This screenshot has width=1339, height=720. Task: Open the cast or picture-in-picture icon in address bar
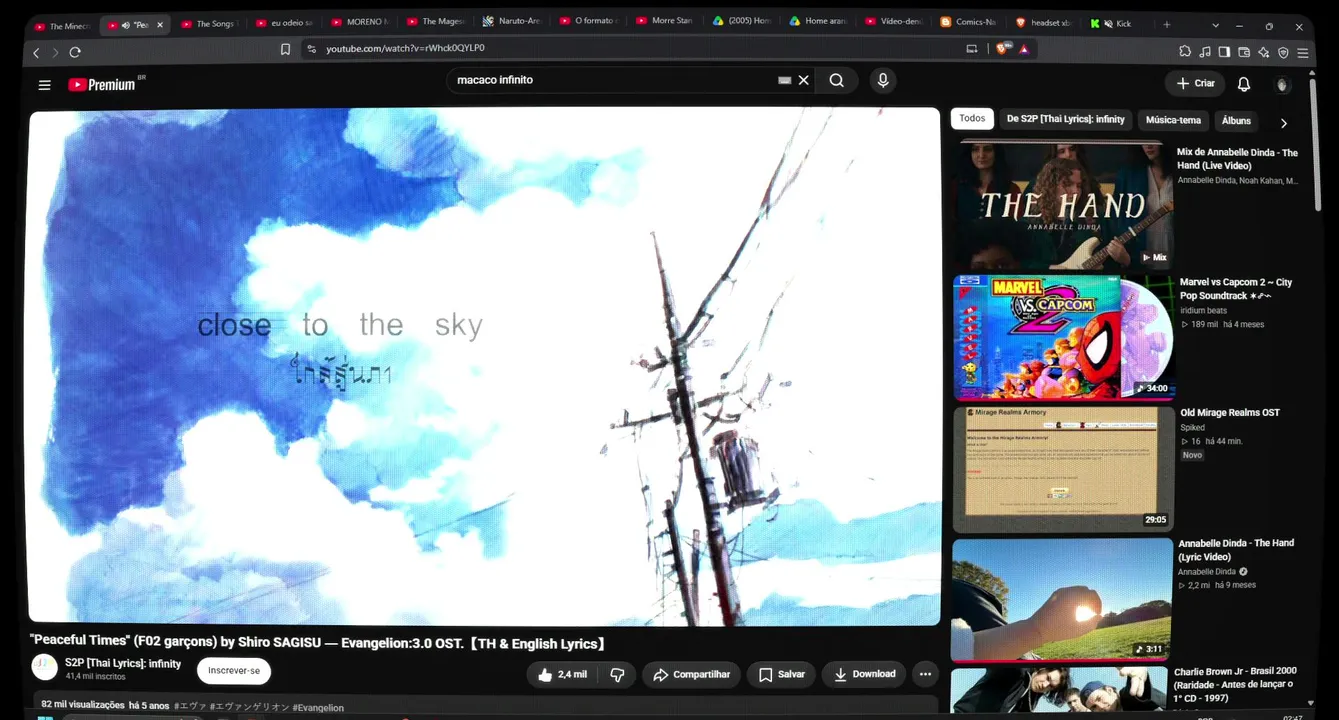point(972,48)
